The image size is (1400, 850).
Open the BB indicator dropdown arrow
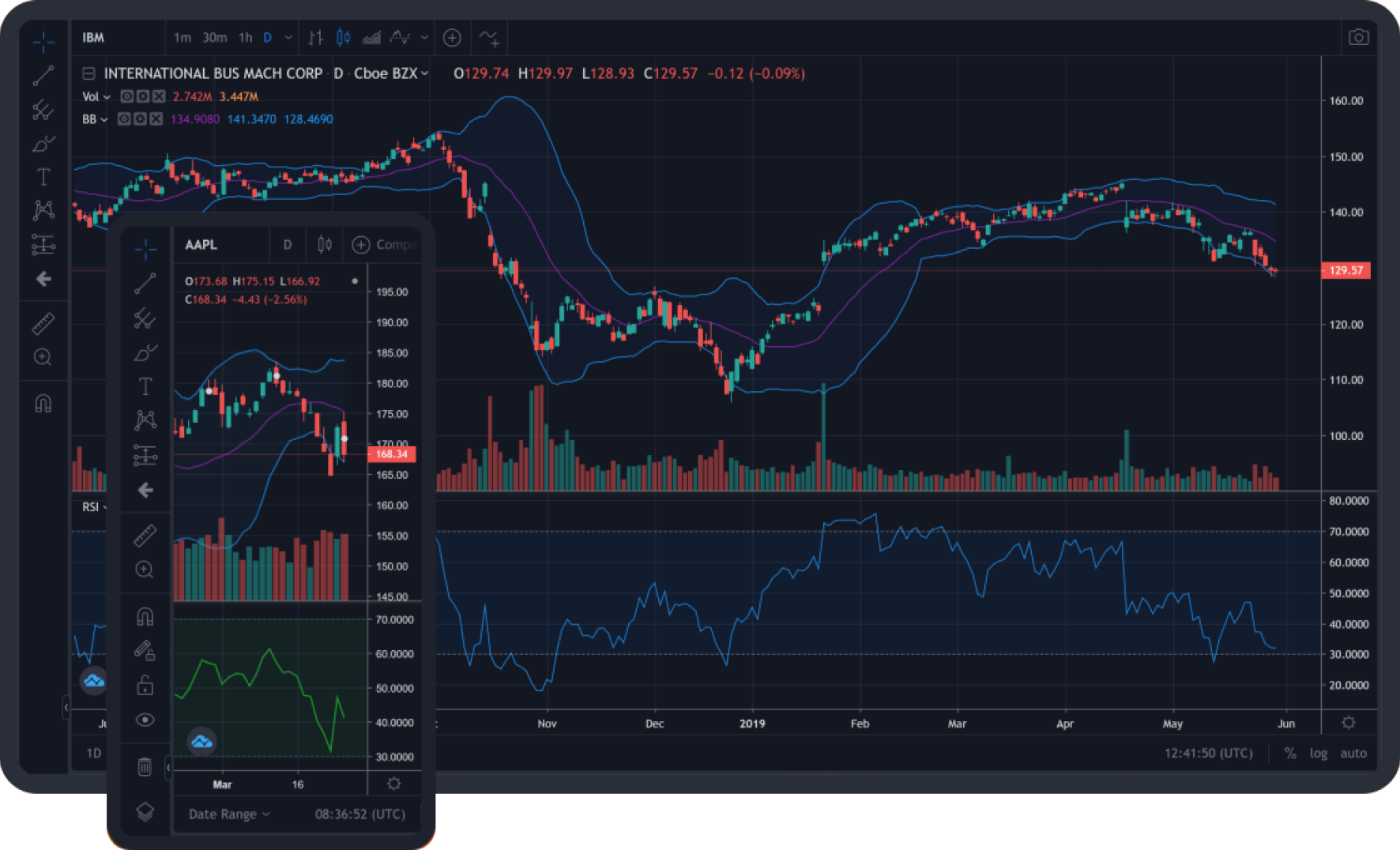coord(104,119)
